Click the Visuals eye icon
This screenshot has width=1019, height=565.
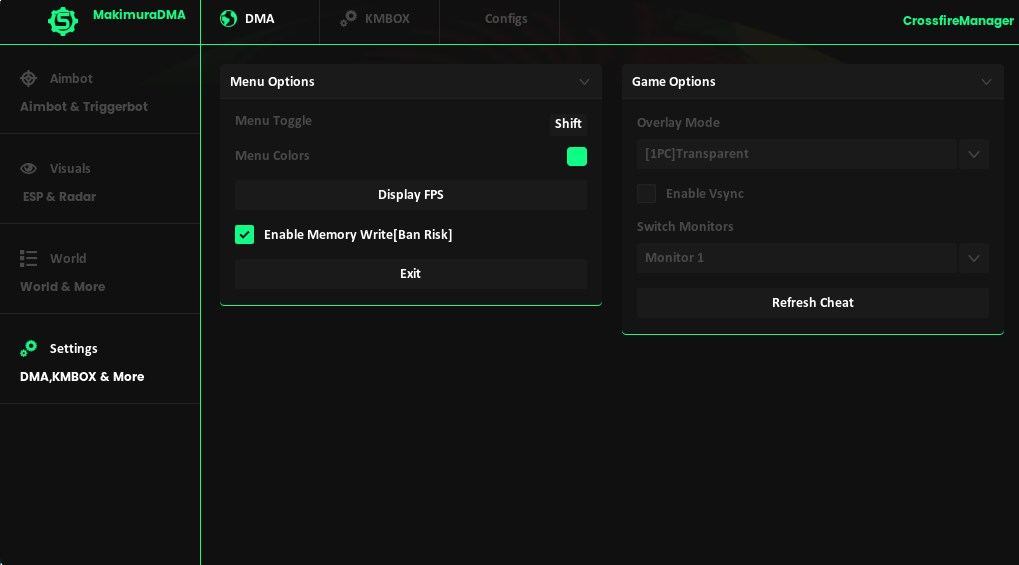29,169
